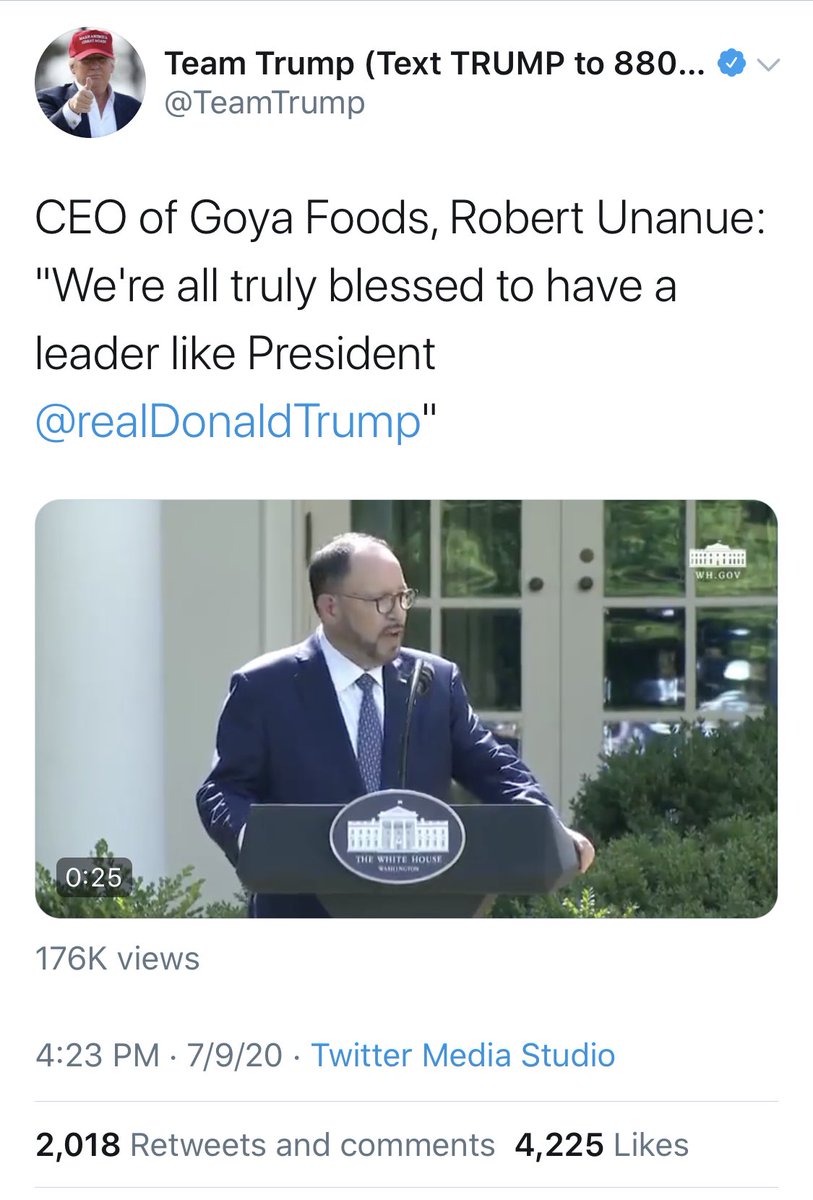
Task: Open the Team Trump profile avatar
Action: [x=88, y=83]
